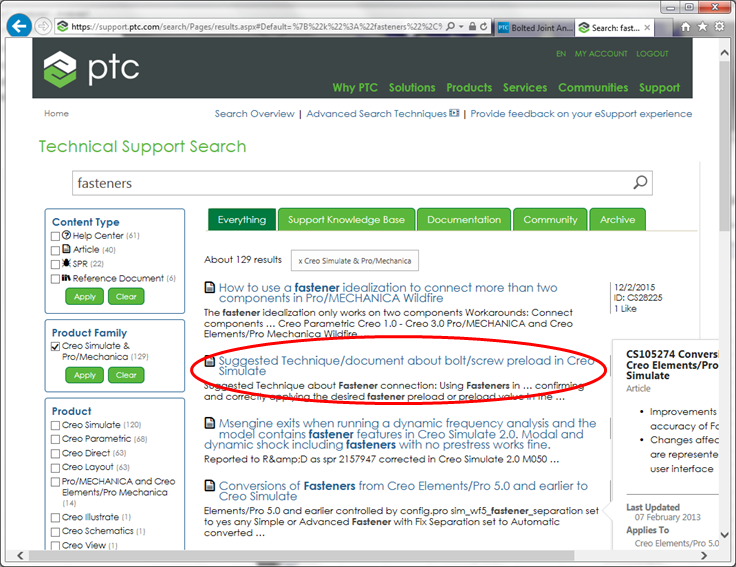Image resolution: width=736 pixels, height=567 pixels.
Task: Go back with the browser back arrow
Action: (19, 26)
